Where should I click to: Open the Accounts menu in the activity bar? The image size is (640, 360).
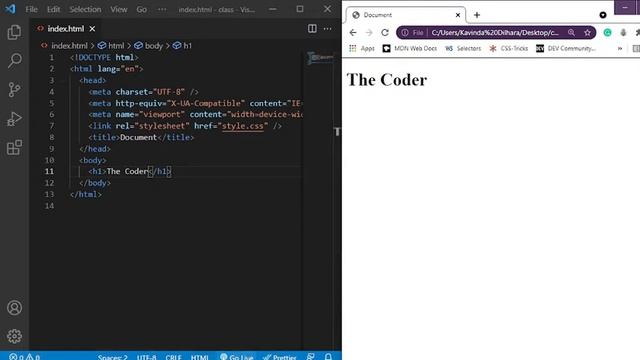(x=14, y=307)
